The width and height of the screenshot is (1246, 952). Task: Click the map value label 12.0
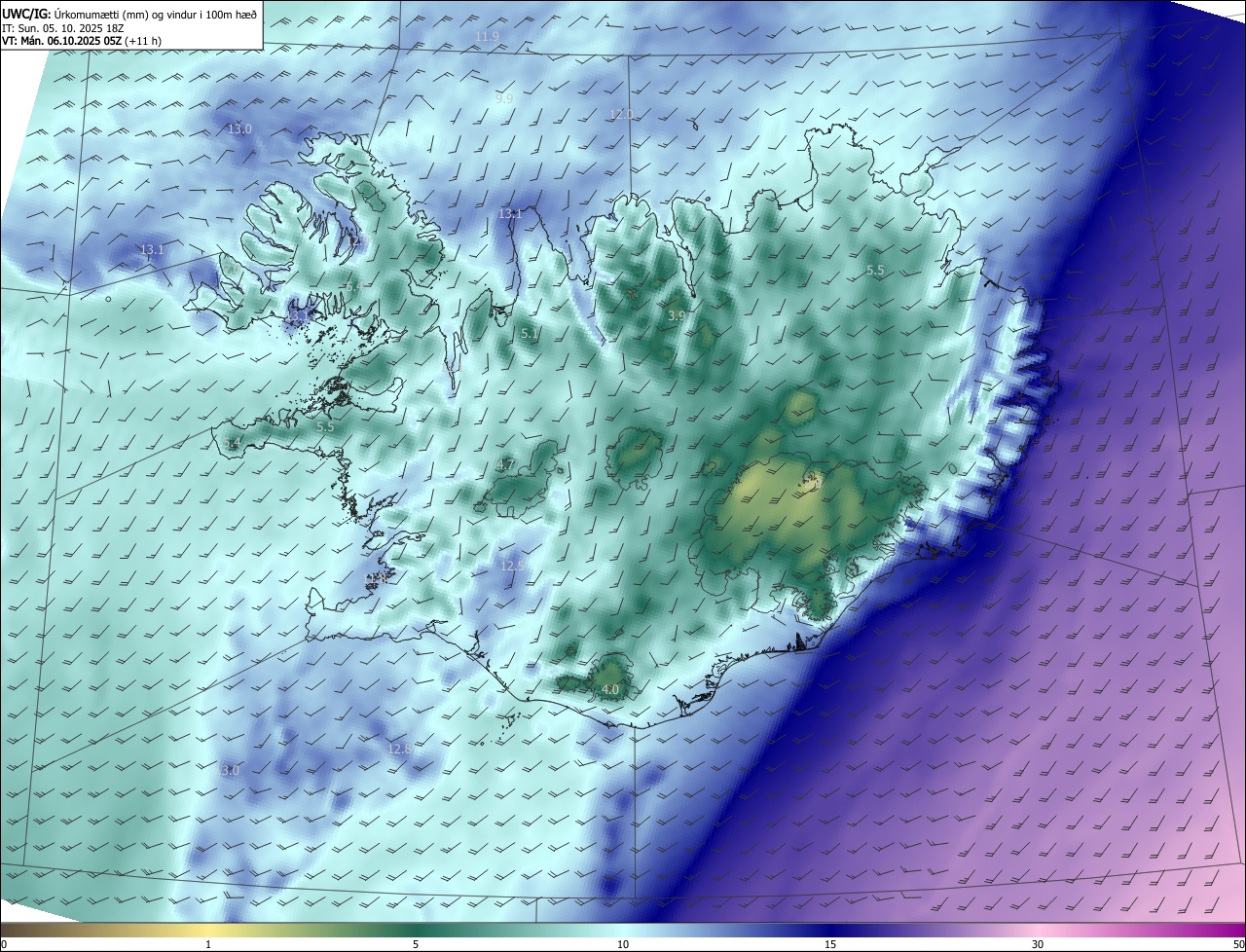(621, 114)
